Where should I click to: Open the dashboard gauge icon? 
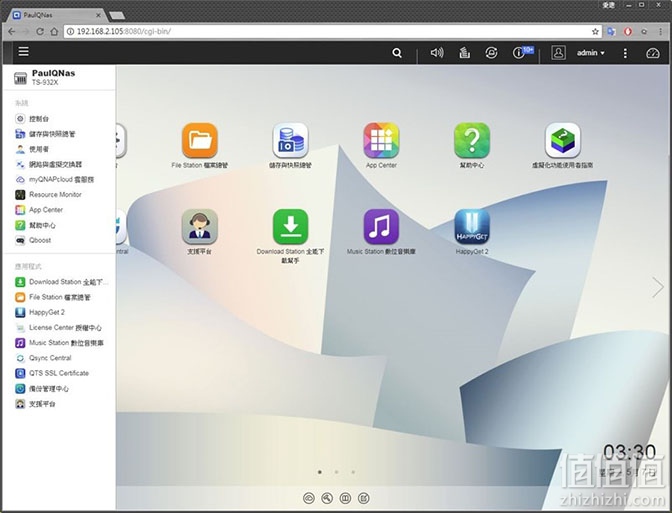click(x=652, y=53)
